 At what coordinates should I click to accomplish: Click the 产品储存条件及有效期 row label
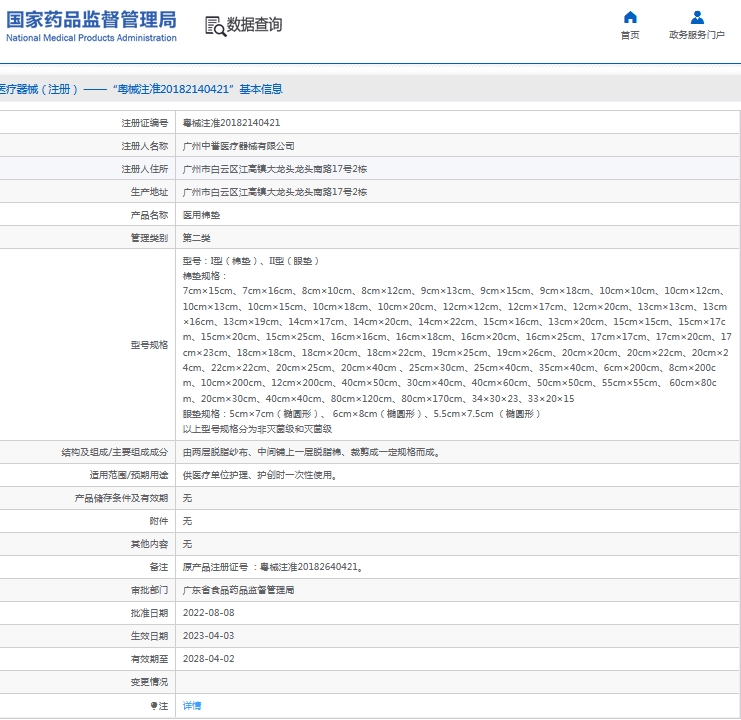(121, 498)
